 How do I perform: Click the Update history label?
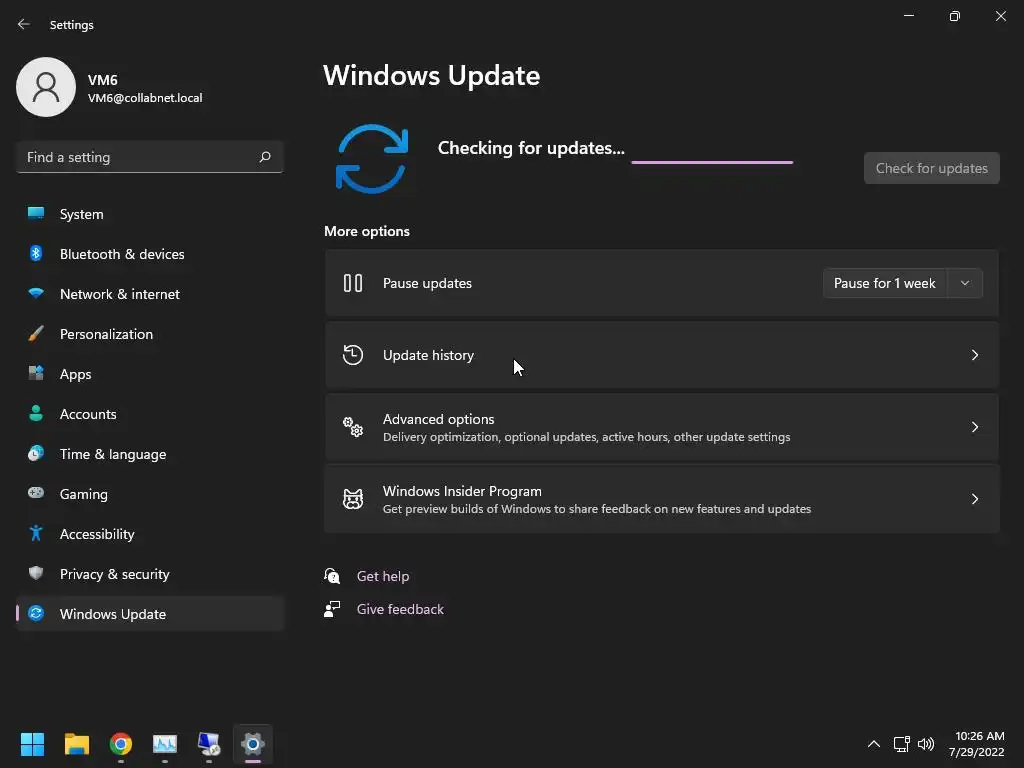pyautogui.click(x=428, y=355)
